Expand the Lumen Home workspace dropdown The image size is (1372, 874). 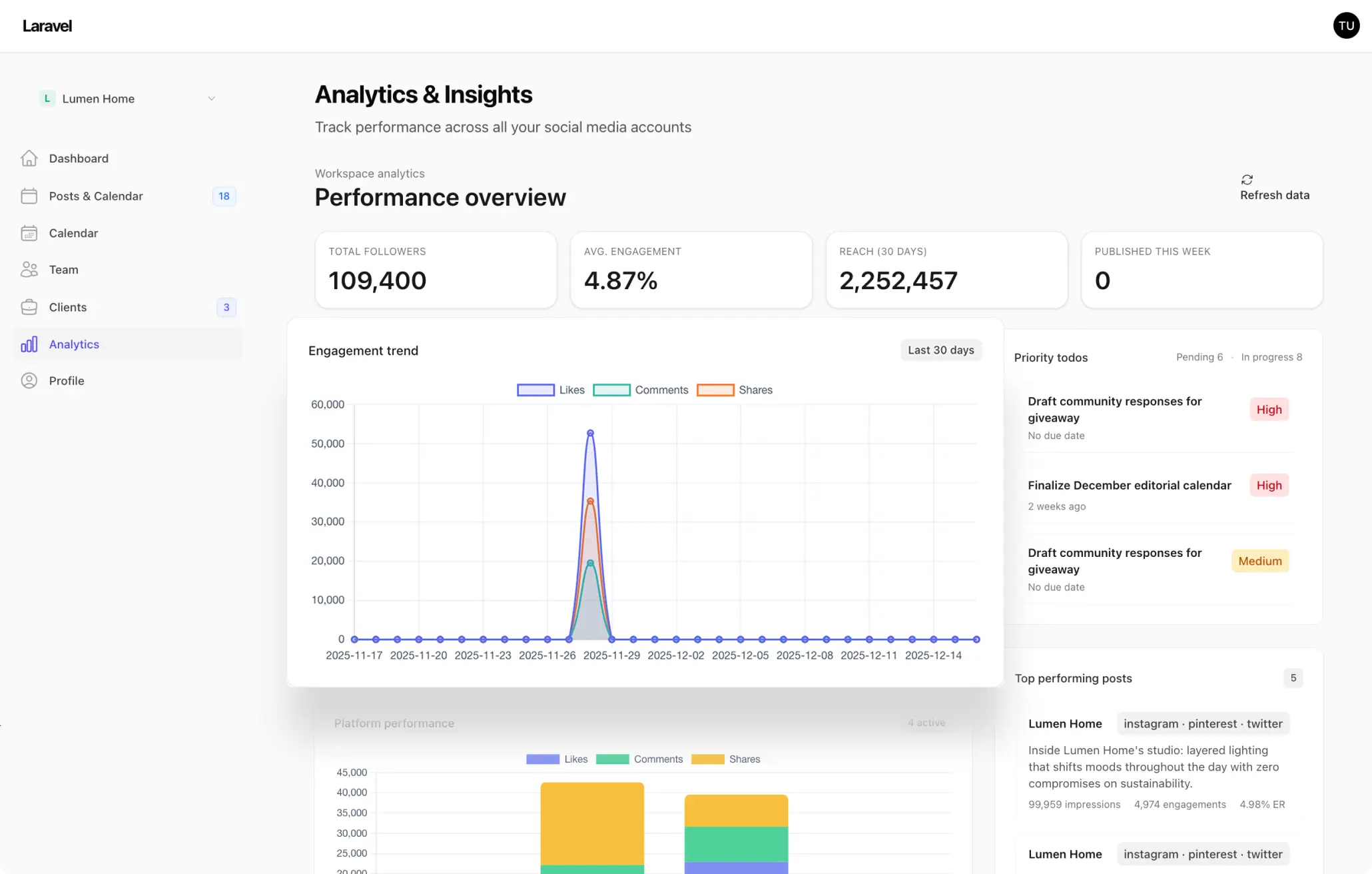[211, 98]
